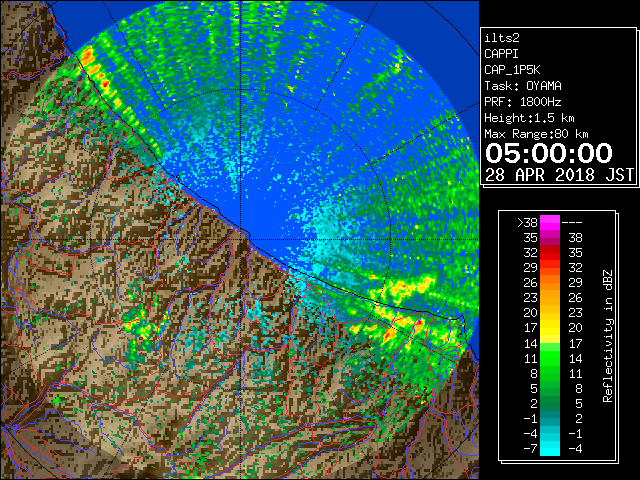Select the 'Reflectivity in dBZ' axis label
640x480 pixels.
pyautogui.click(x=608, y=336)
